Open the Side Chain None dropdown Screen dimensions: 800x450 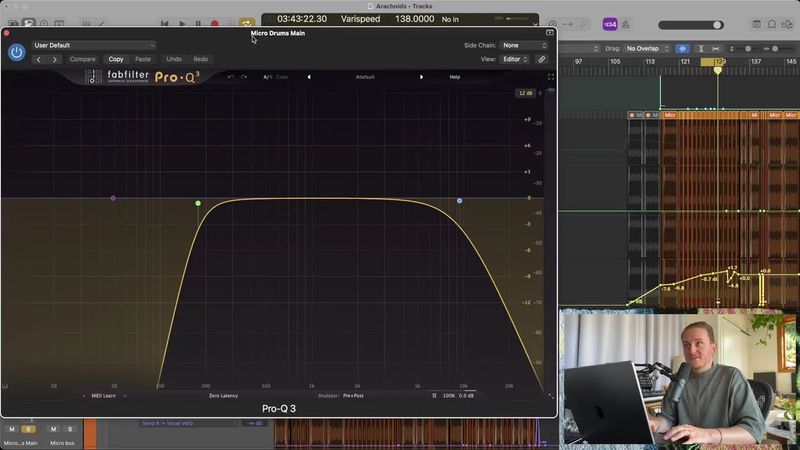[x=524, y=45]
